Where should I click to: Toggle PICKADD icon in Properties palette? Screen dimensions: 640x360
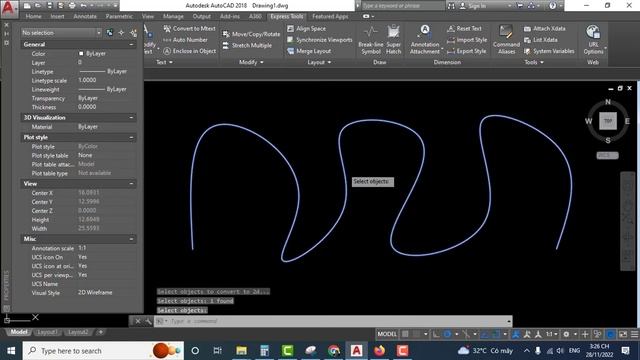tap(109, 33)
